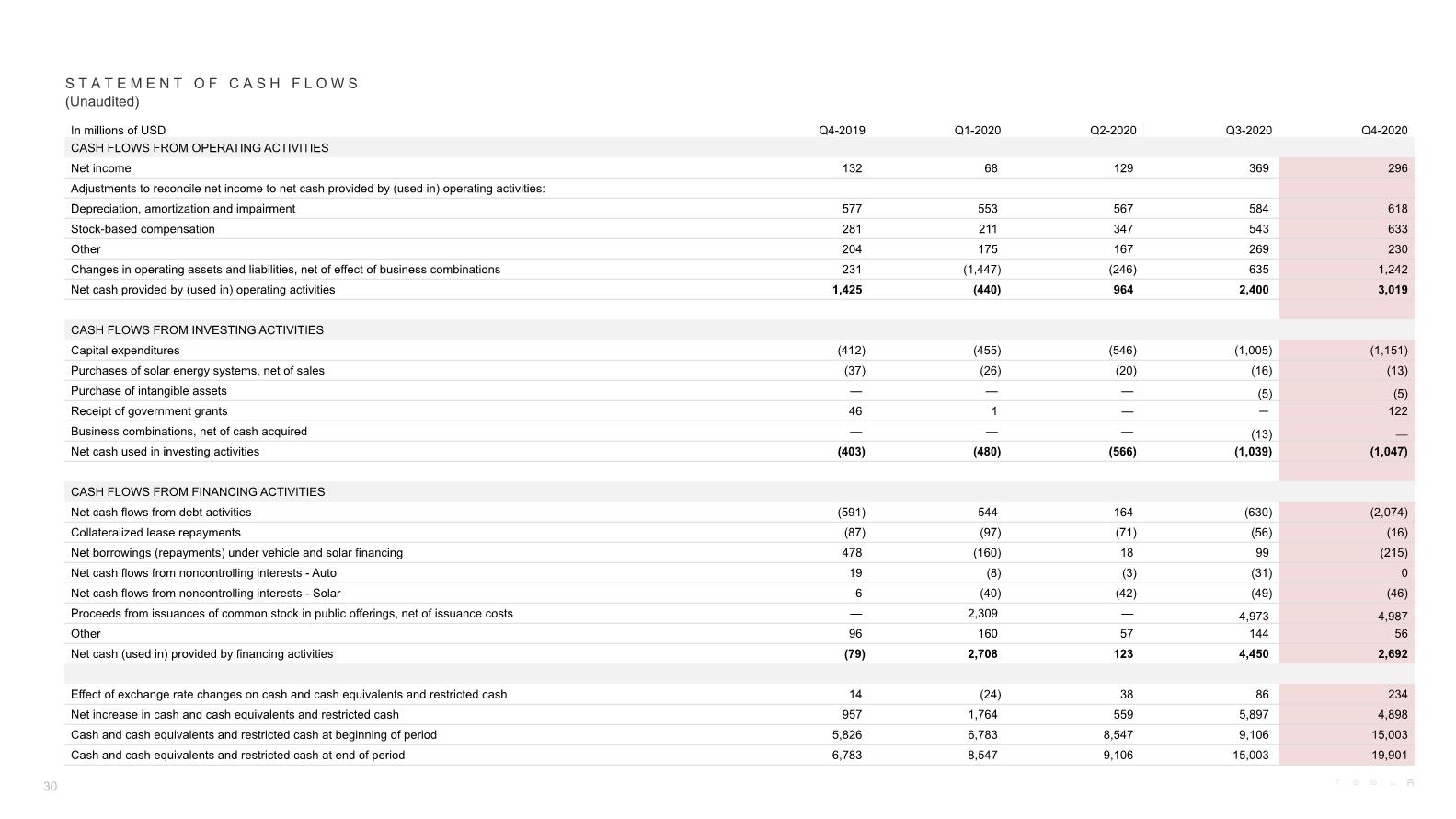Select the Q2-2020 column header
Viewport: 1456px width, 819px height.
[1113, 130]
